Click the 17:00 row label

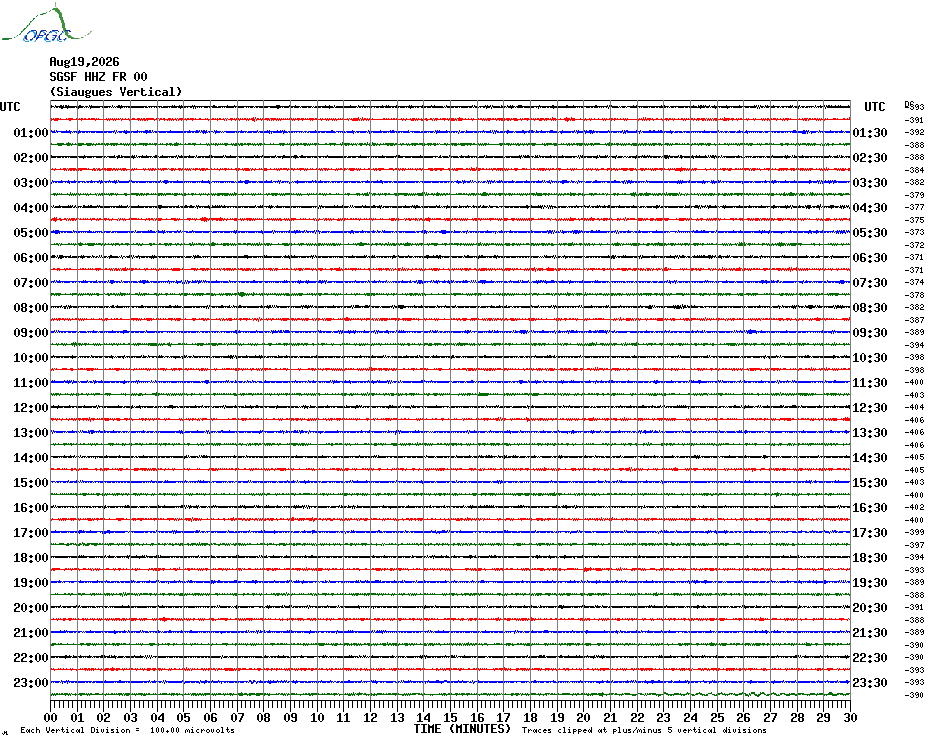click(x=31, y=533)
